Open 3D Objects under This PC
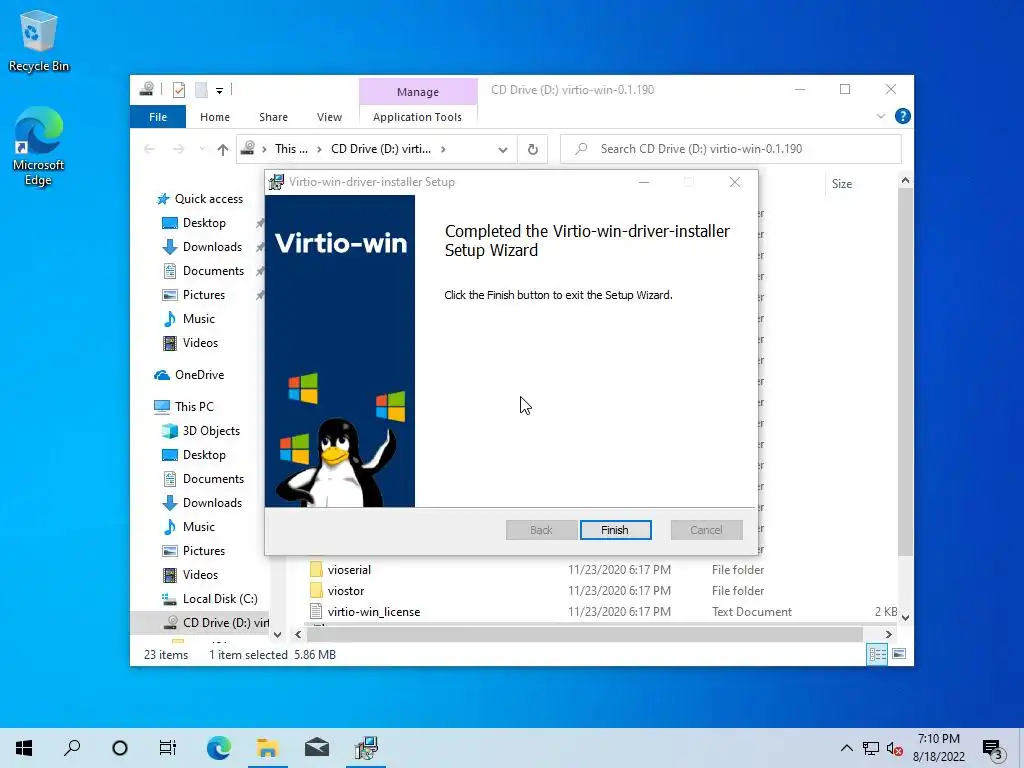Image resolution: width=1024 pixels, height=768 pixels. click(211, 431)
